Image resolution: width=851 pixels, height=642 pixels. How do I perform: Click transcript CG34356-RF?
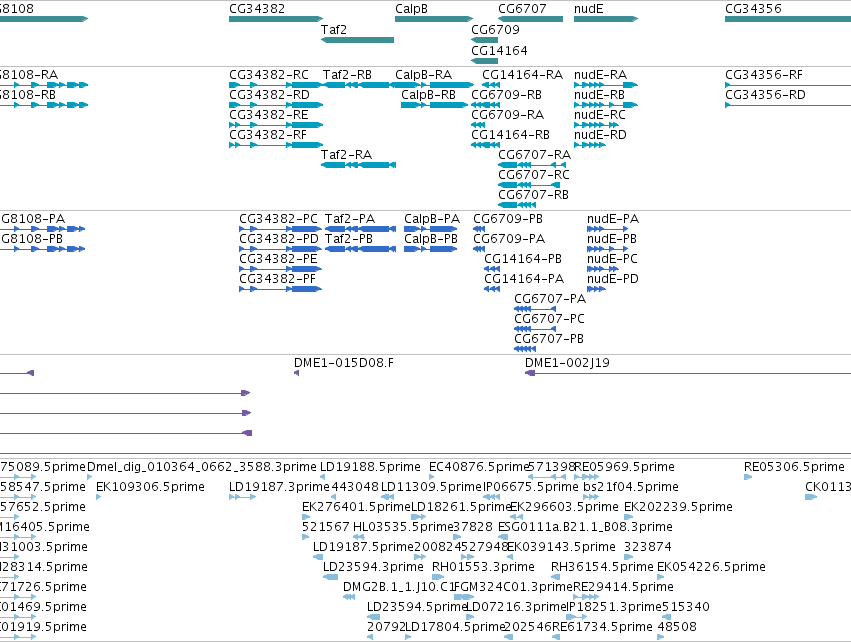point(764,75)
